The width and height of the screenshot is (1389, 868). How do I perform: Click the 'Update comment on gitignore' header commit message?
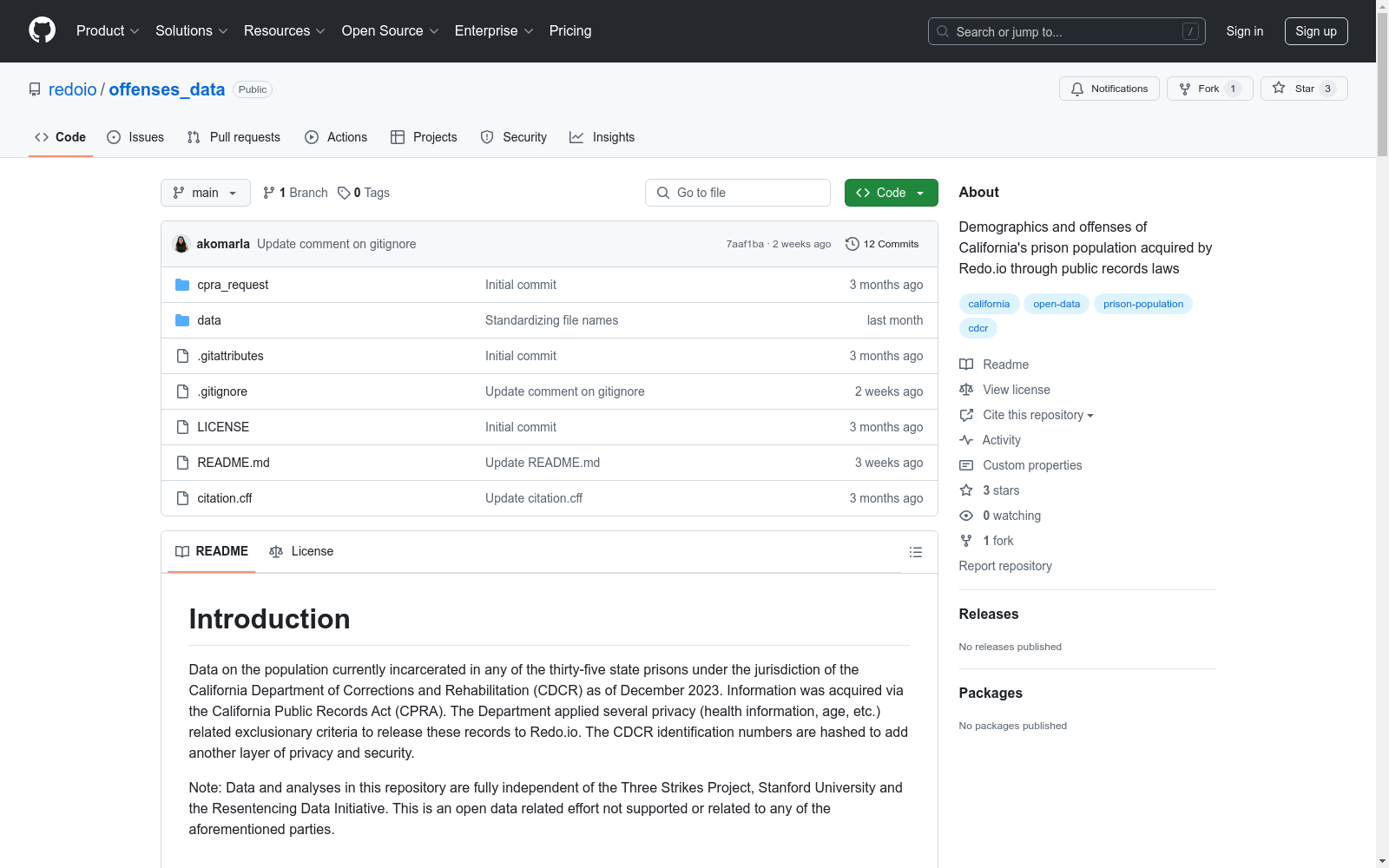tap(337, 244)
